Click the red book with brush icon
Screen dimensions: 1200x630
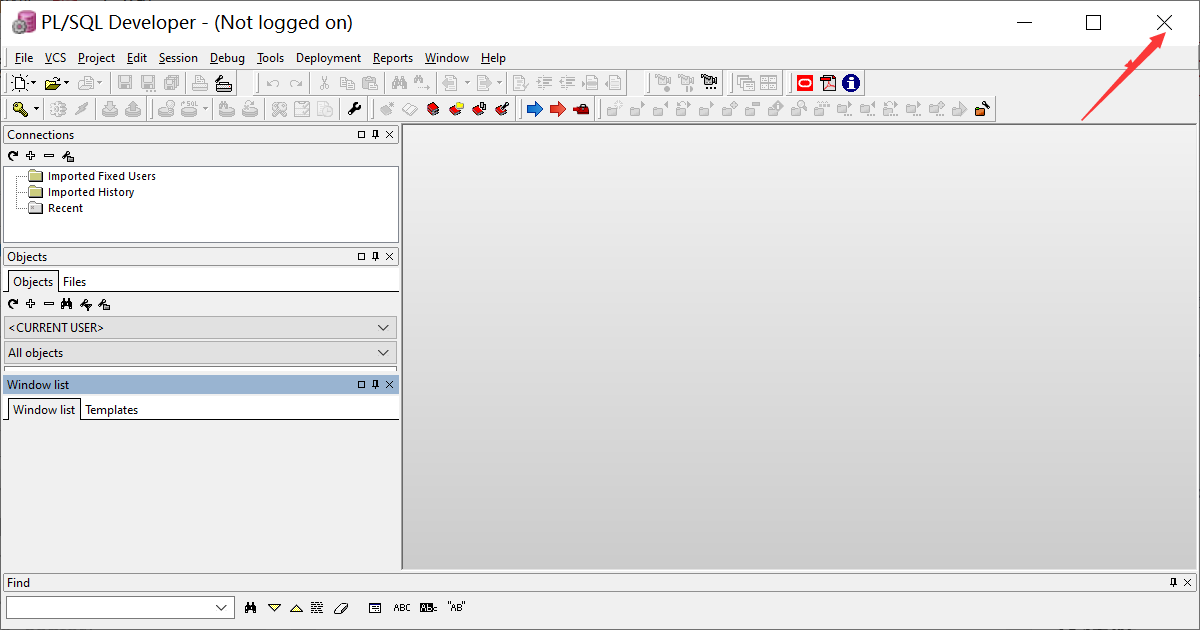click(503, 109)
